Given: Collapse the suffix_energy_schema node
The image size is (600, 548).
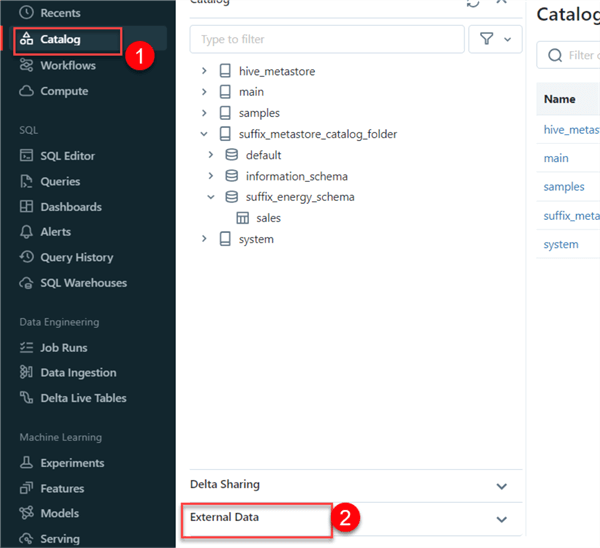Looking at the screenshot, I should [211, 197].
